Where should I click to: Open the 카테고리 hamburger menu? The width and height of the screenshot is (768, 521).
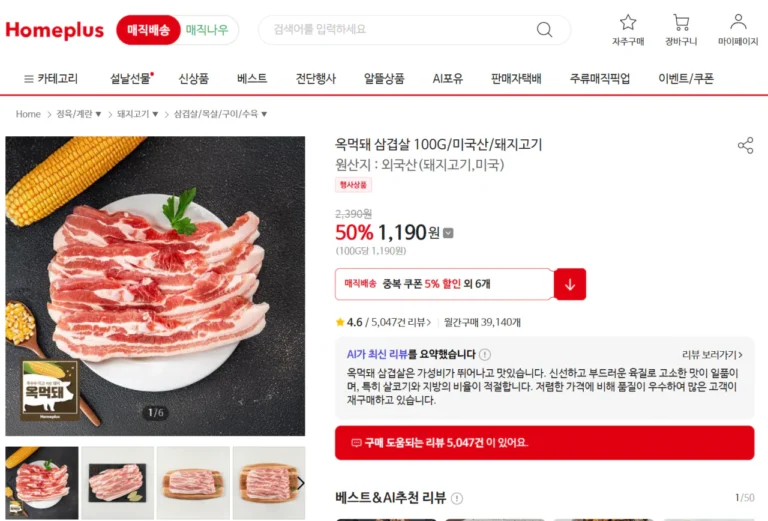(51, 78)
